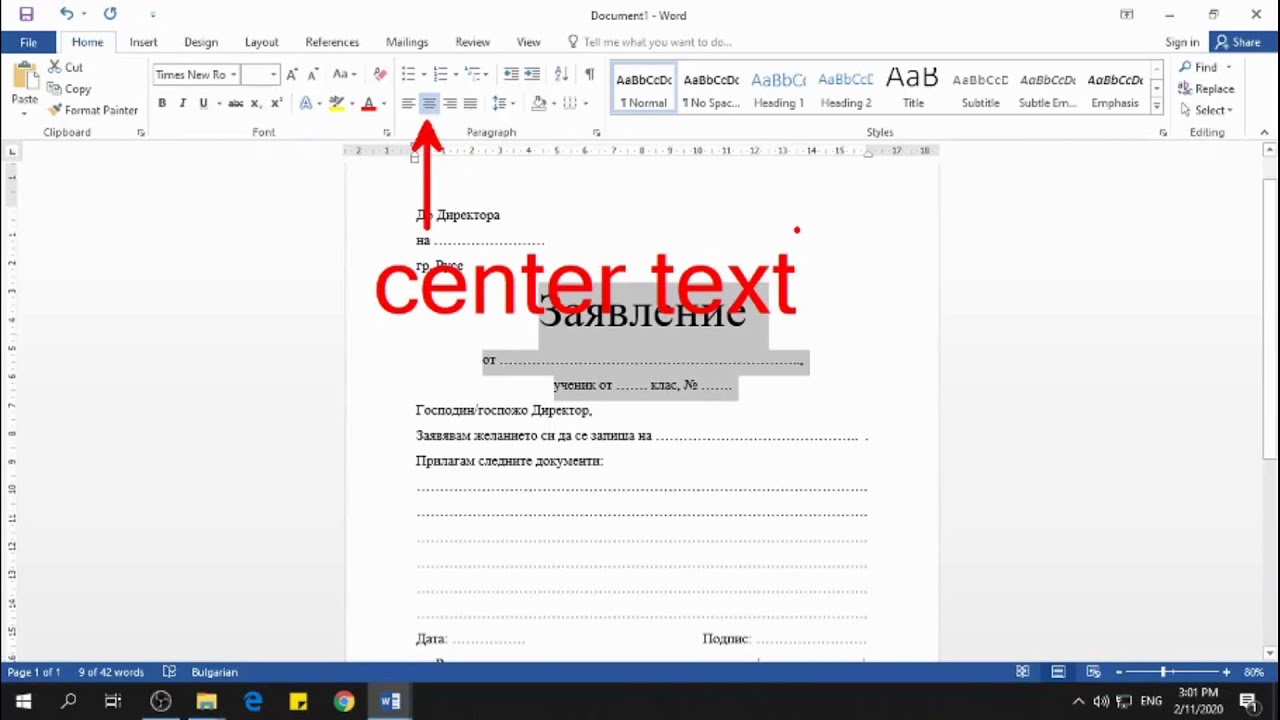Switch to the Design tab

[x=201, y=42]
